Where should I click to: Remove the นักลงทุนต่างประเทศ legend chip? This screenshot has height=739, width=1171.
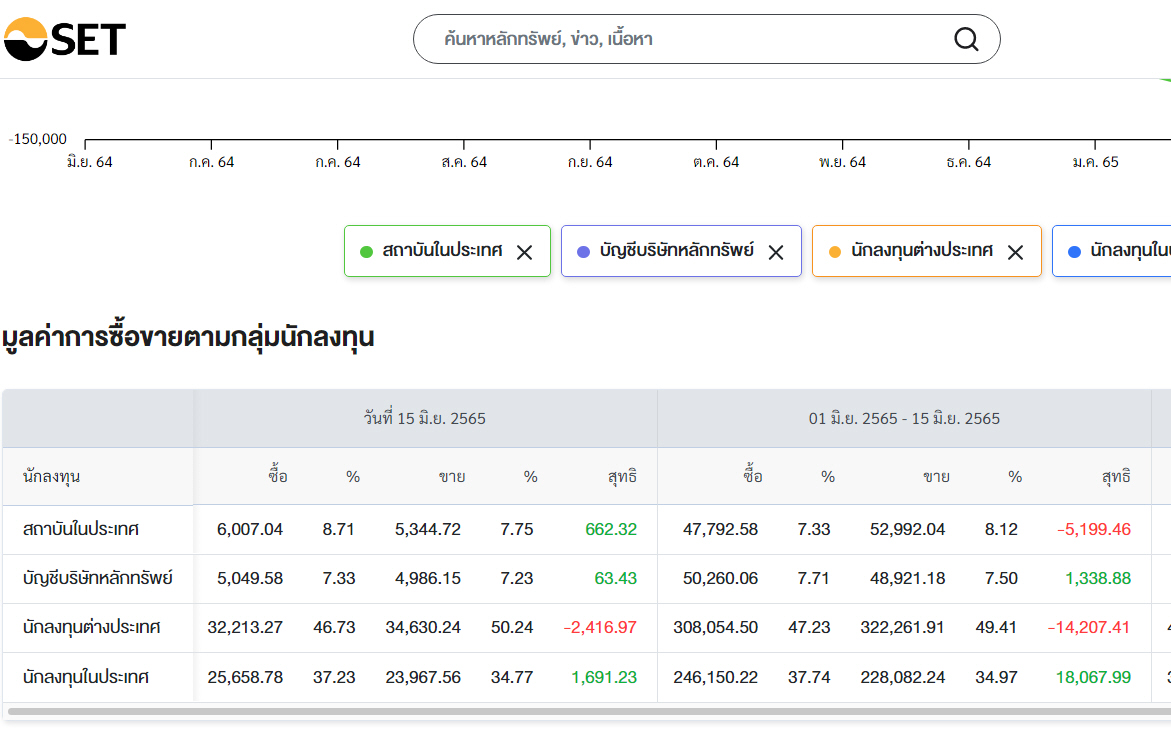[1015, 252]
